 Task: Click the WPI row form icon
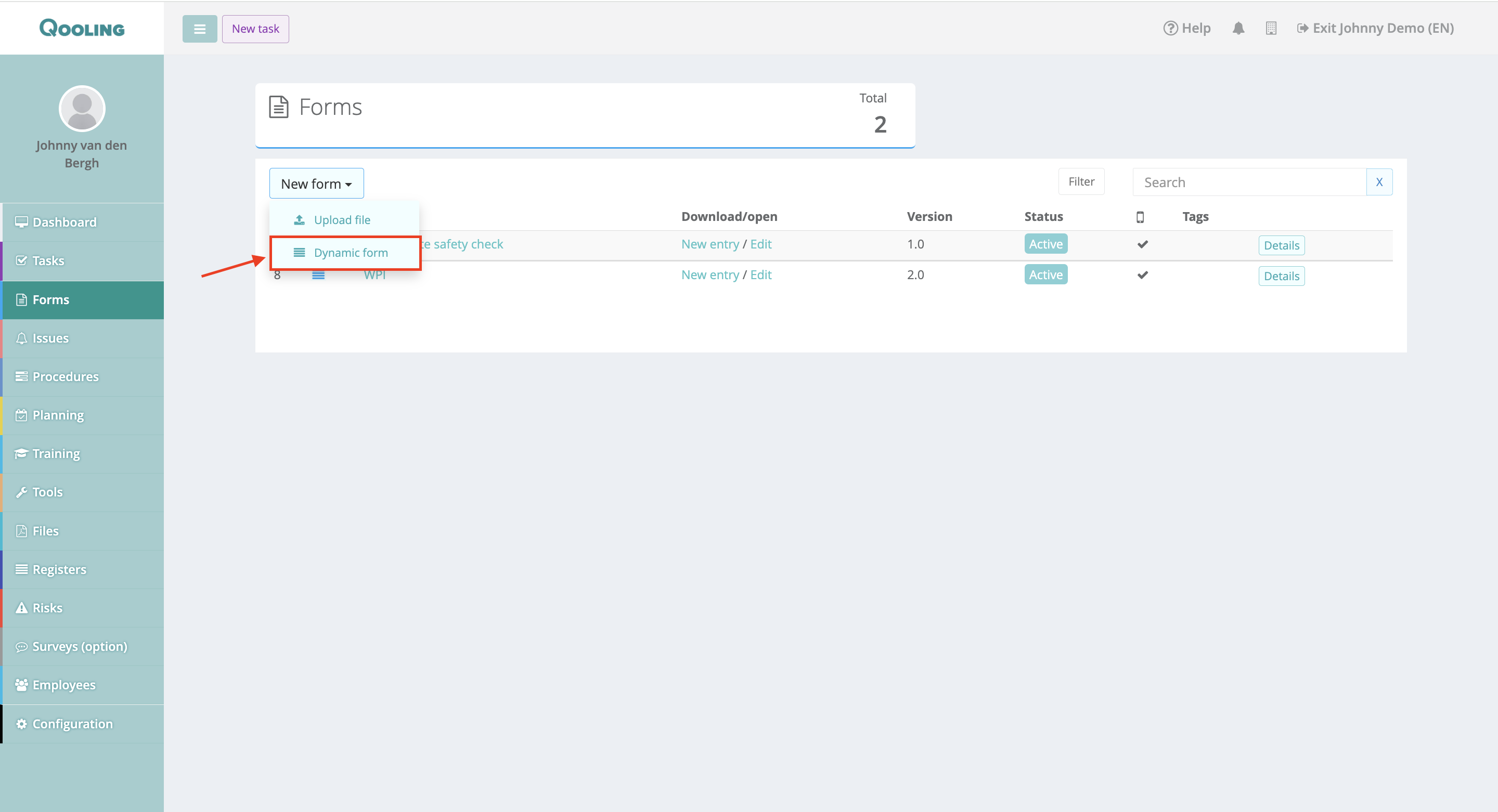click(x=318, y=276)
